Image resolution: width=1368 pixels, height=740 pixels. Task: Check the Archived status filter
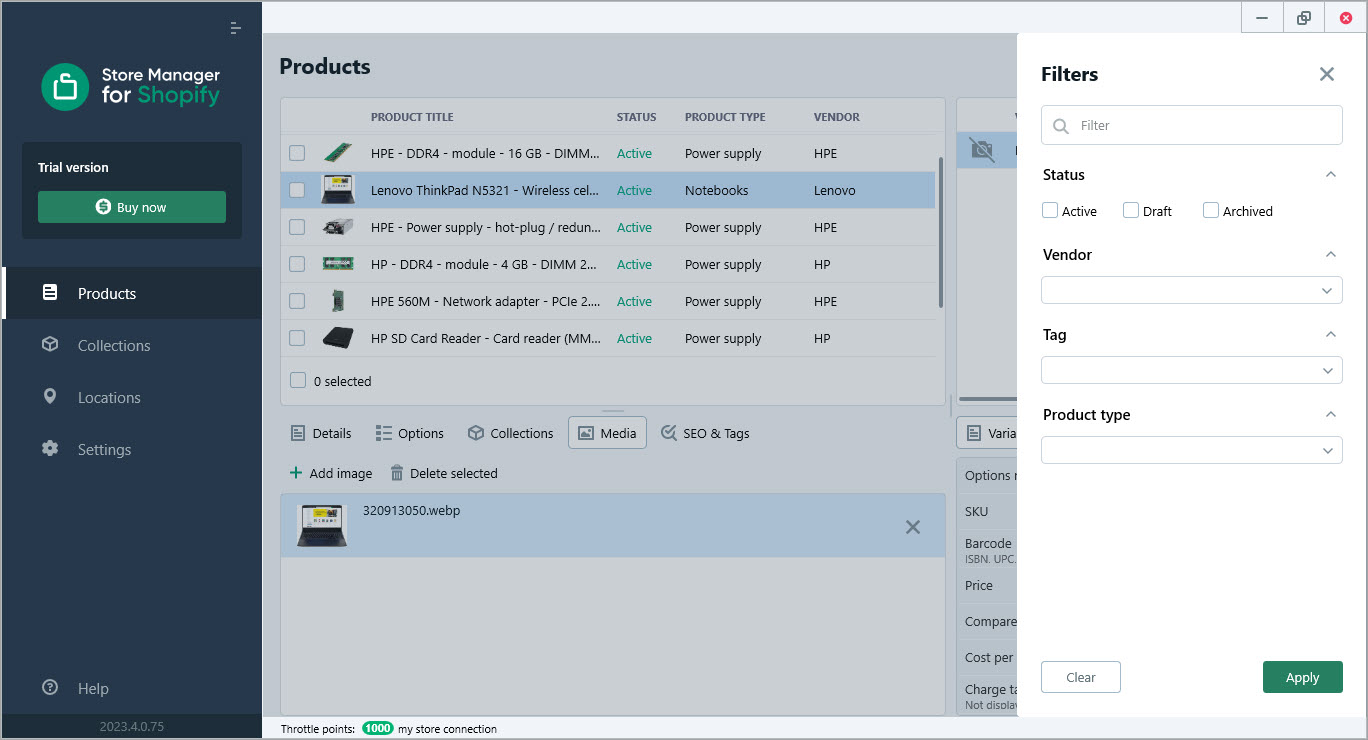pos(1211,210)
